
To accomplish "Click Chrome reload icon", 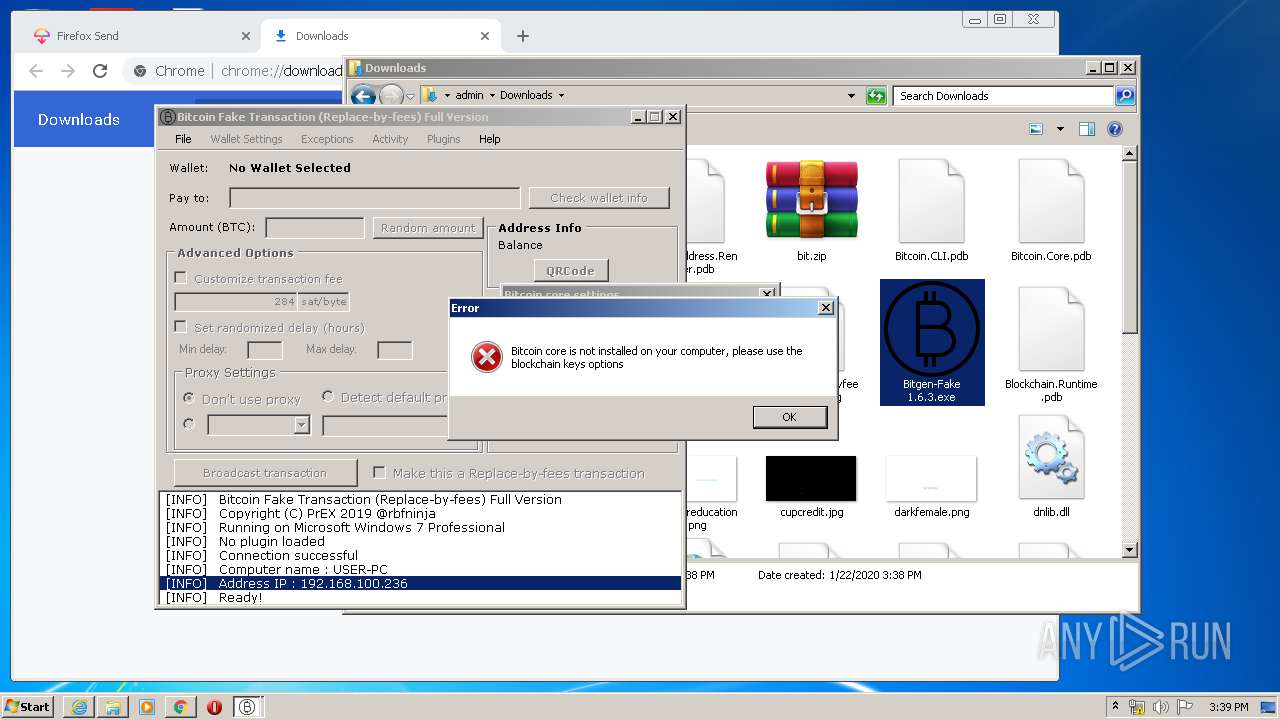I will coord(100,71).
